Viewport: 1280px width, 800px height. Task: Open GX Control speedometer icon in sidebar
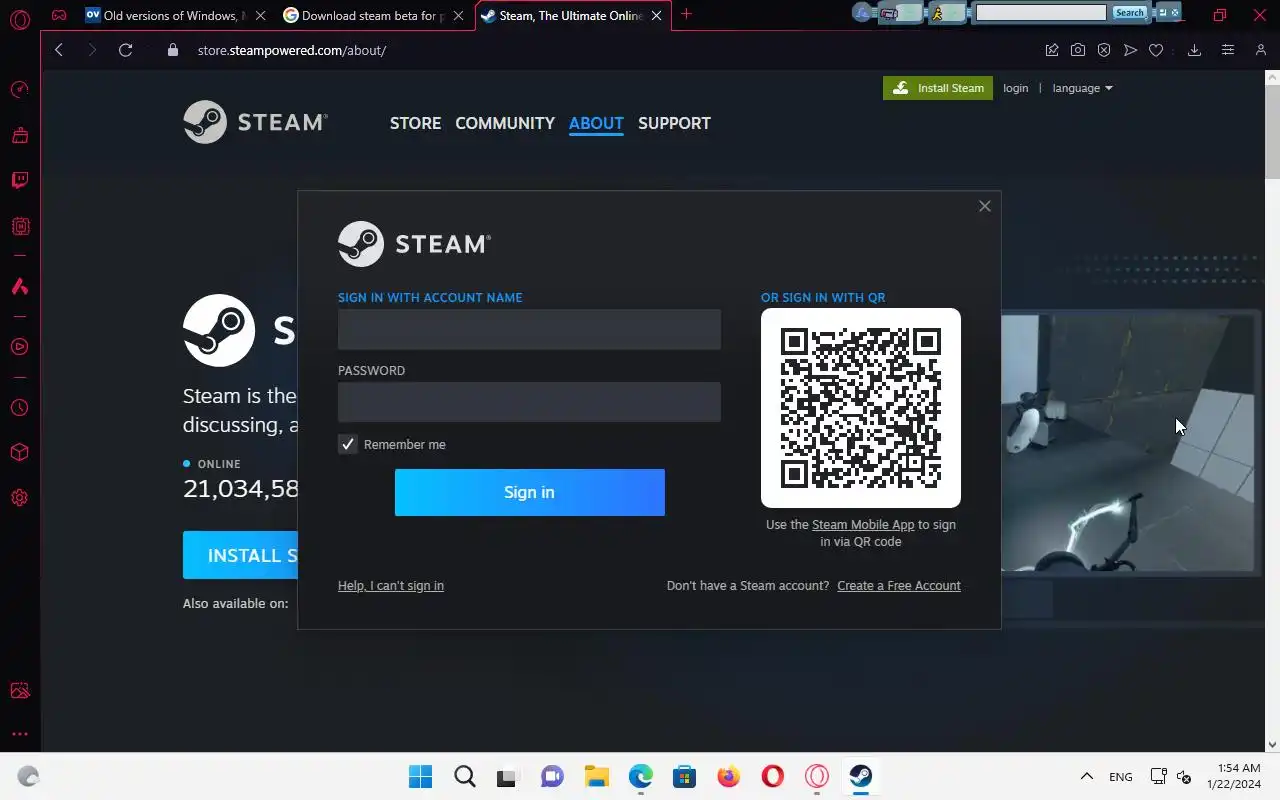[x=20, y=90]
